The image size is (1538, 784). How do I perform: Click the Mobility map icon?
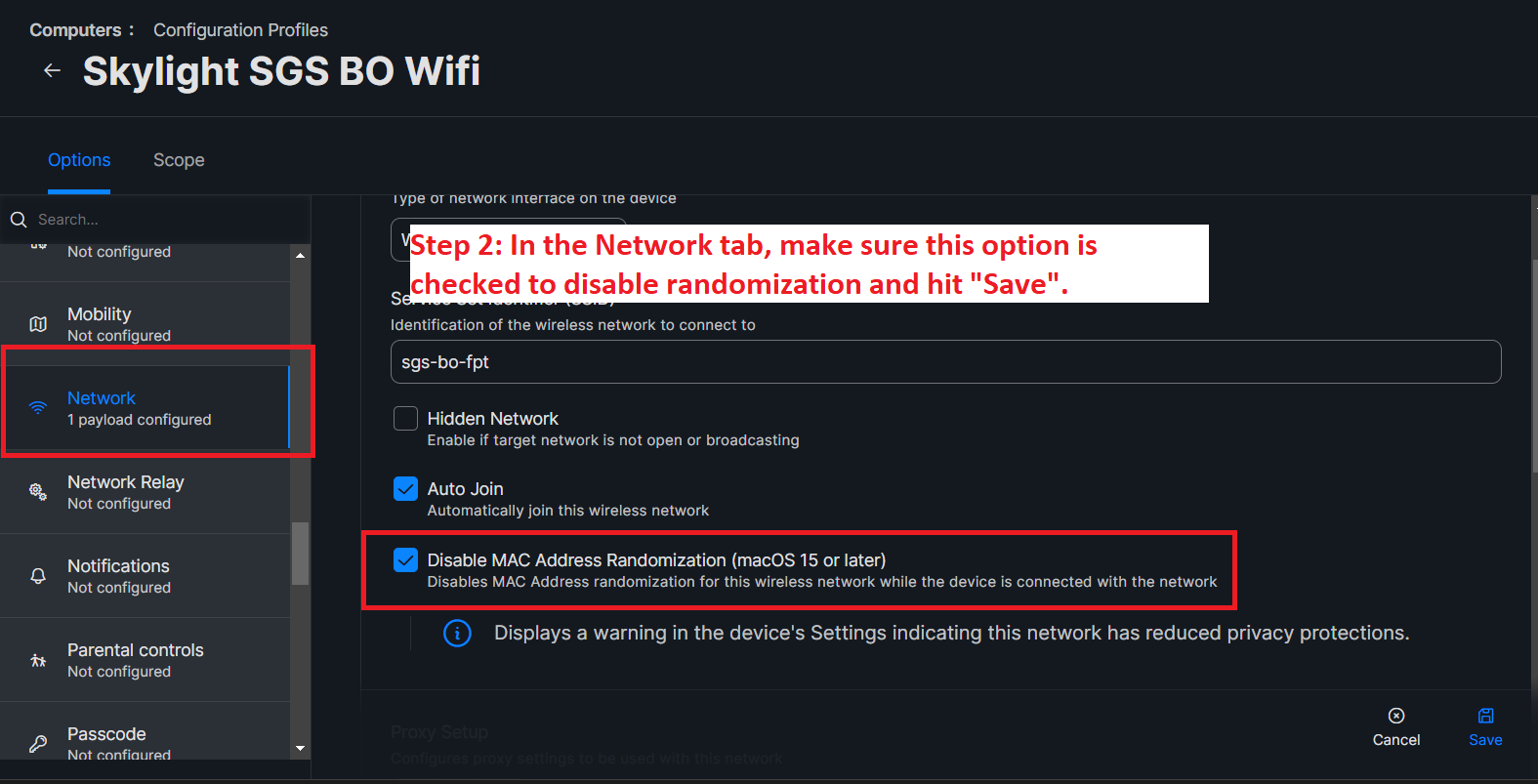[x=38, y=324]
